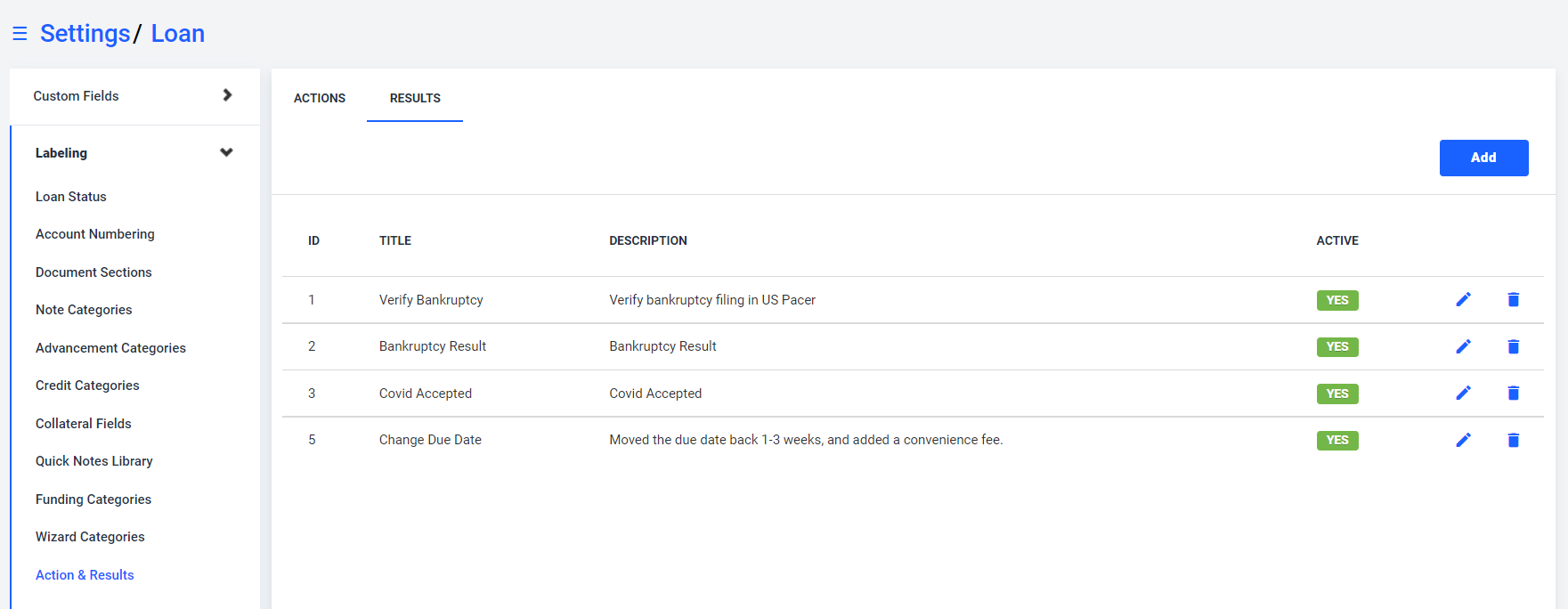Edit the Change Due Date row
Viewport: 1568px width, 609px height.
tap(1463, 440)
